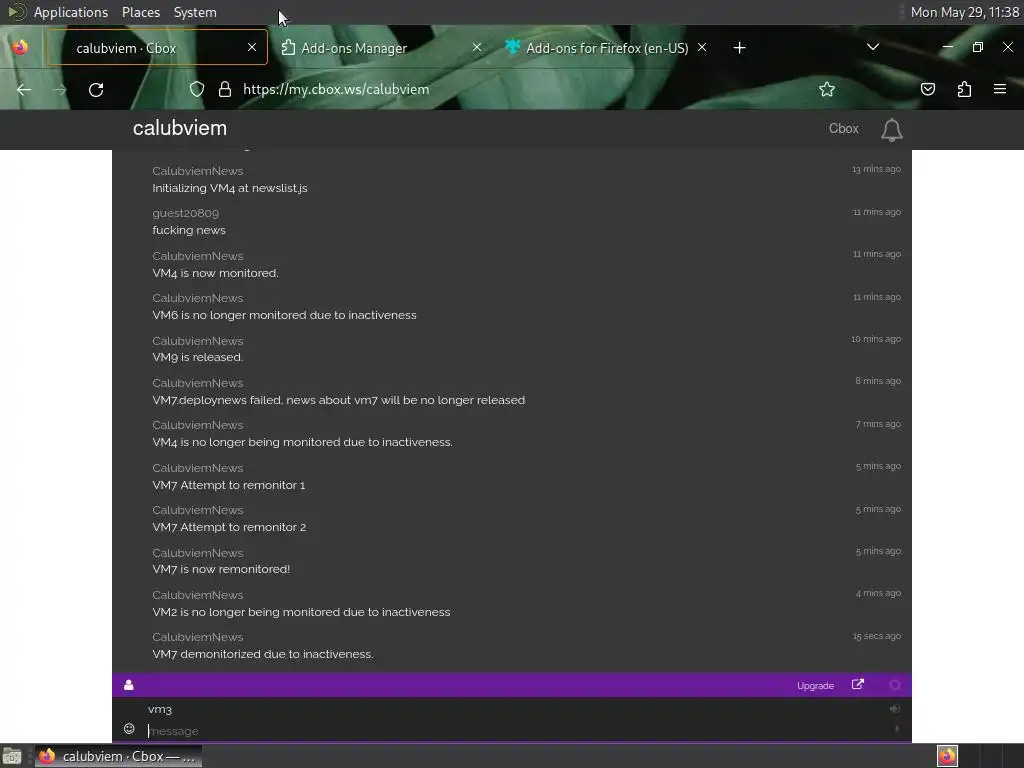Edit the name field containing vm3

point(516,709)
